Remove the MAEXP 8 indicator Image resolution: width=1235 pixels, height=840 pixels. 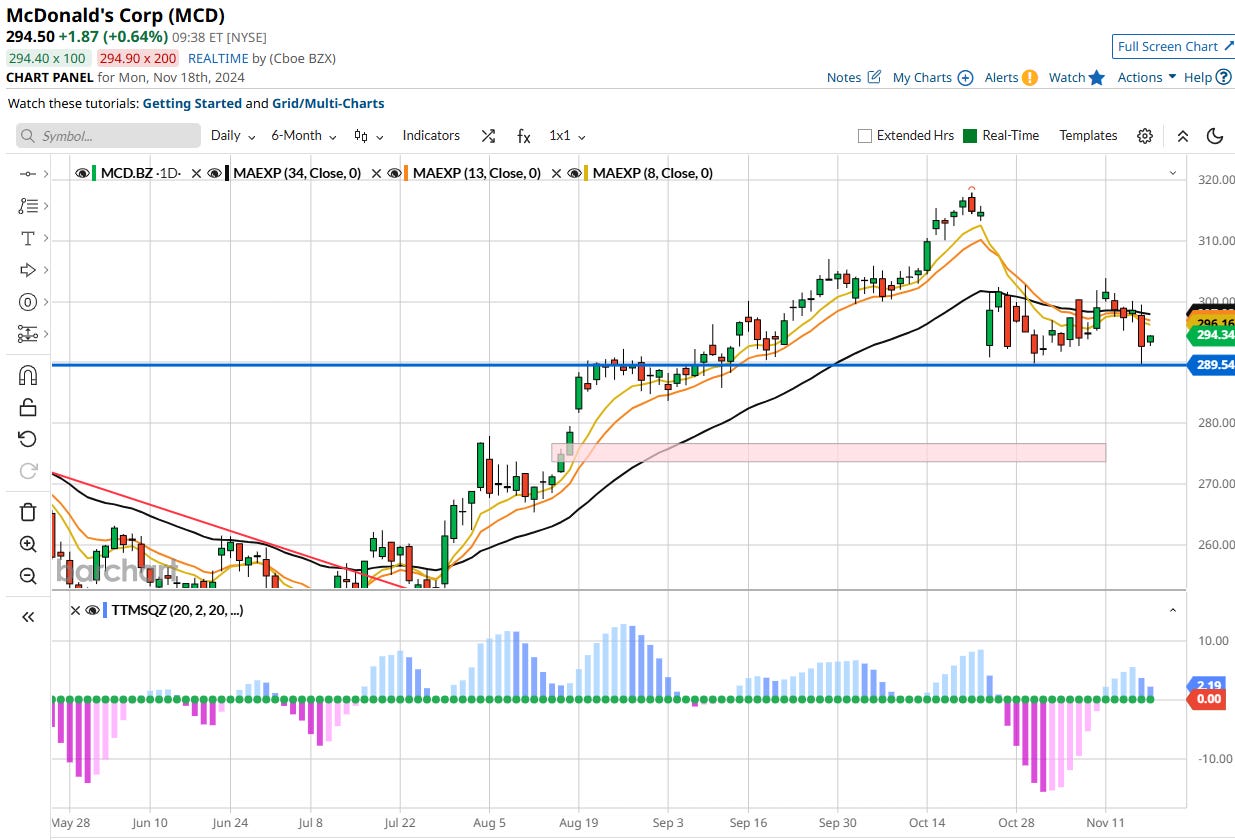click(556, 174)
